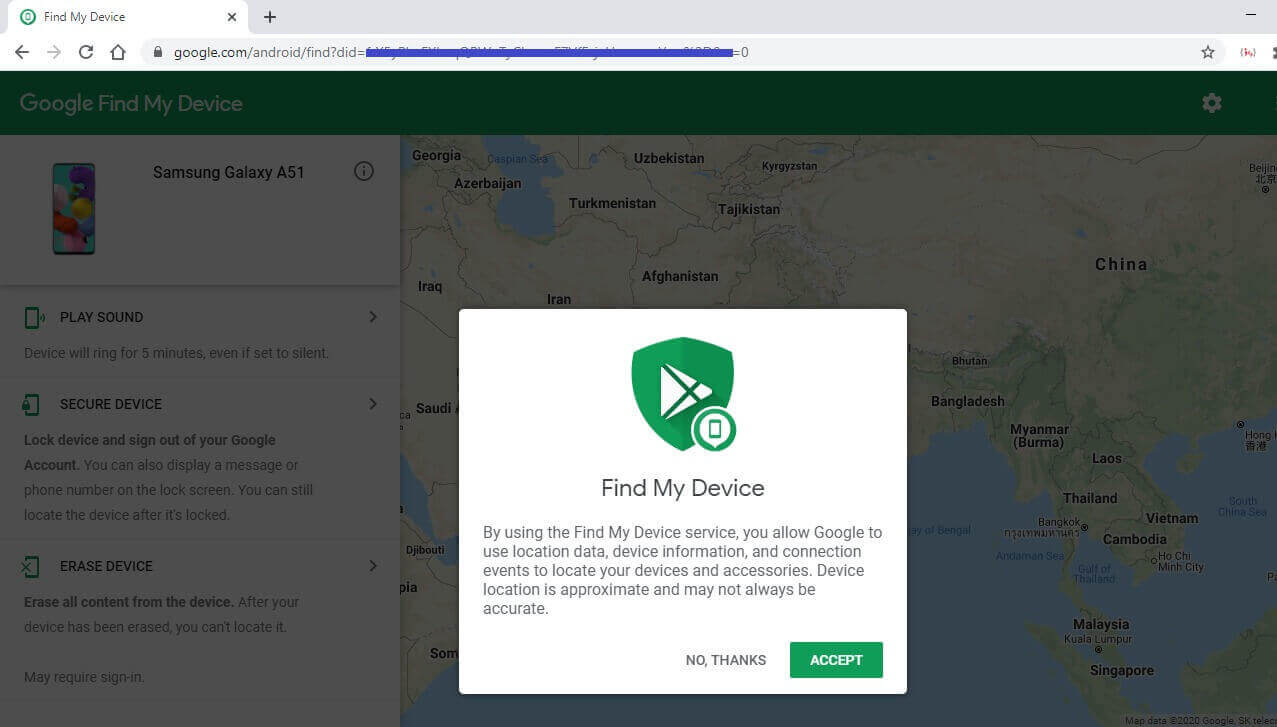The image size is (1277, 727).
Task: Click the Turkmenistan label on the map
Action: click(612, 203)
